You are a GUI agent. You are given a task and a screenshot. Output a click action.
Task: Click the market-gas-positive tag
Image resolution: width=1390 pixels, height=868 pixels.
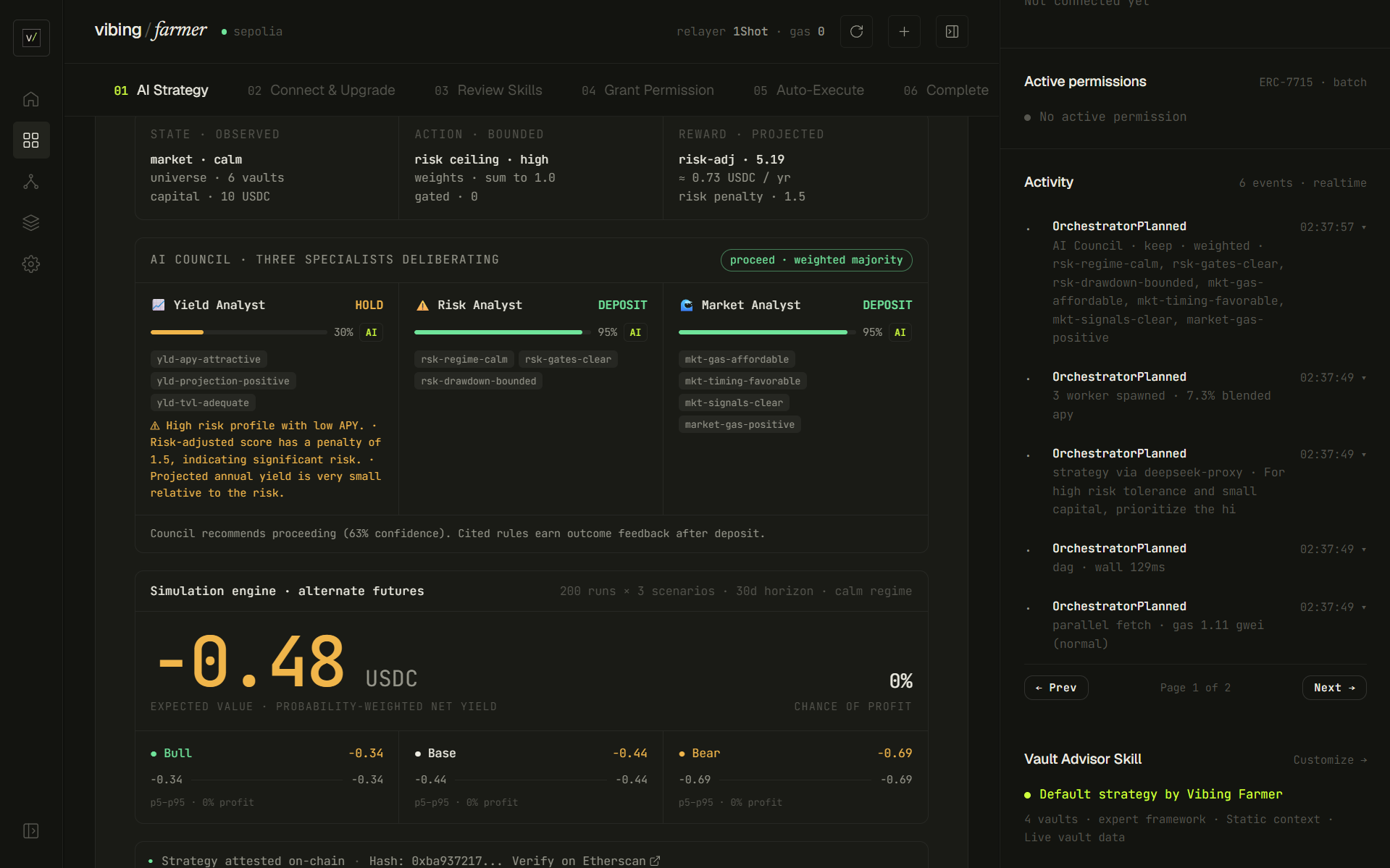(x=740, y=424)
